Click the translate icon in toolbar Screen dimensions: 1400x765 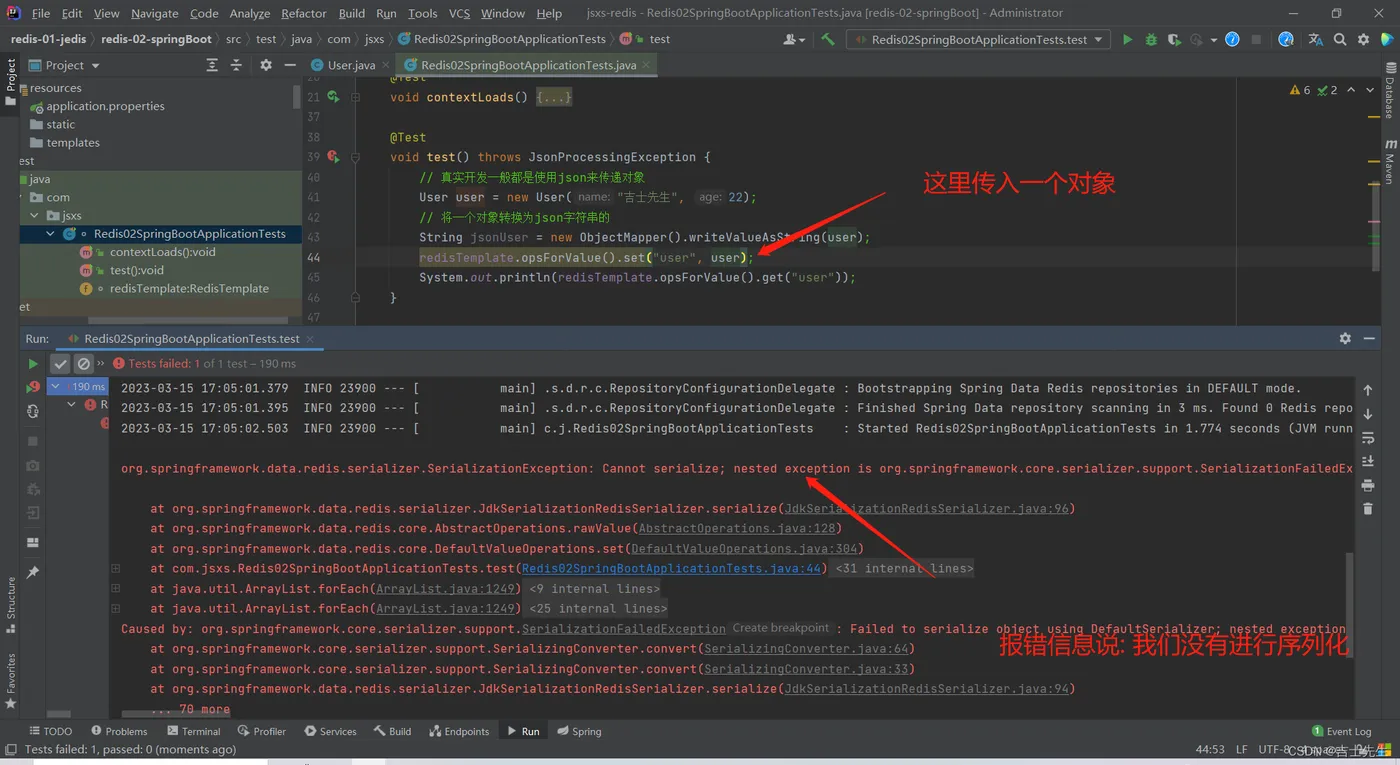click(1315, 39)
